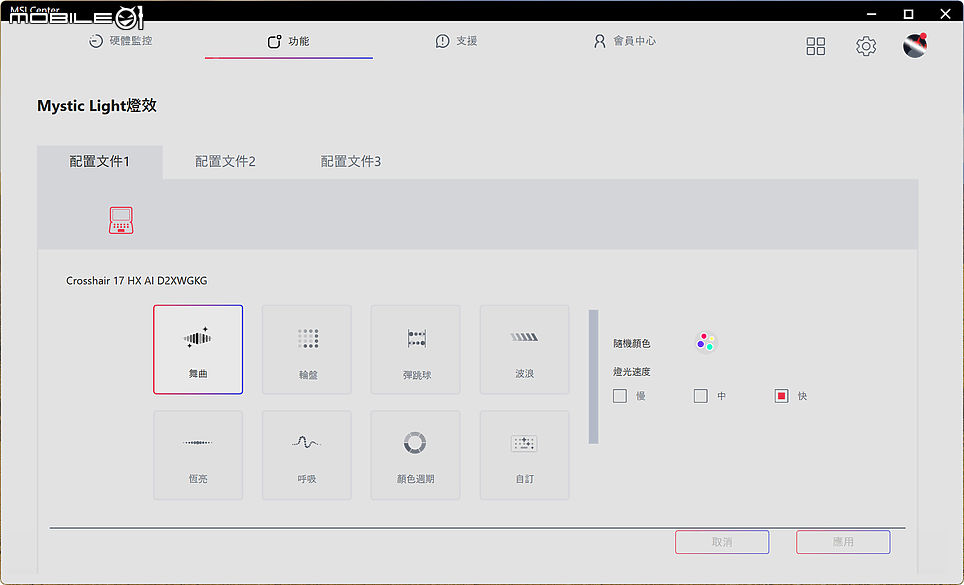Set light speed to 中

pyautogui.click(x=701, y=396)
